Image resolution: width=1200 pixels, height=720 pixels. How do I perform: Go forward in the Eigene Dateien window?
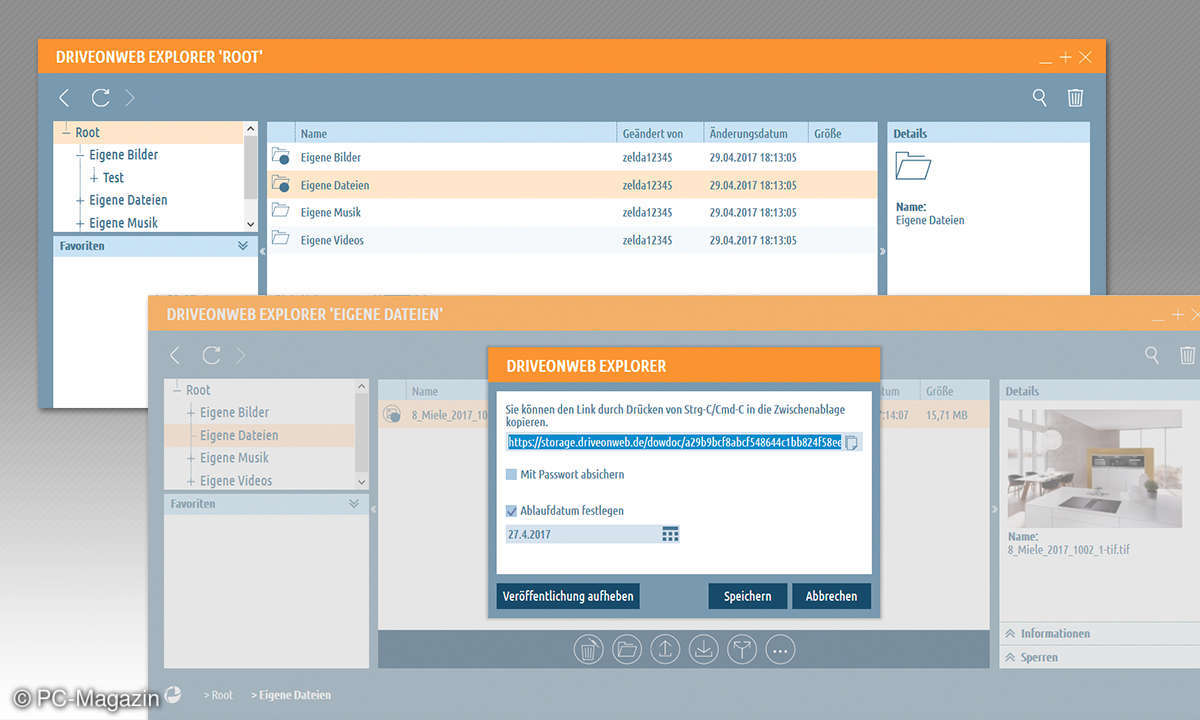(x=240, y=355)
